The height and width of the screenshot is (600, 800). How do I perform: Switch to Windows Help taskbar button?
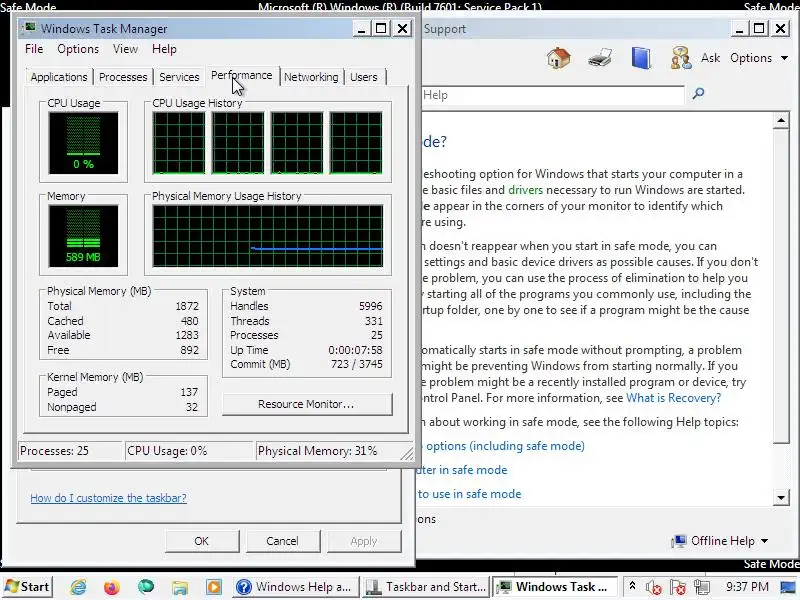[295, 587]
